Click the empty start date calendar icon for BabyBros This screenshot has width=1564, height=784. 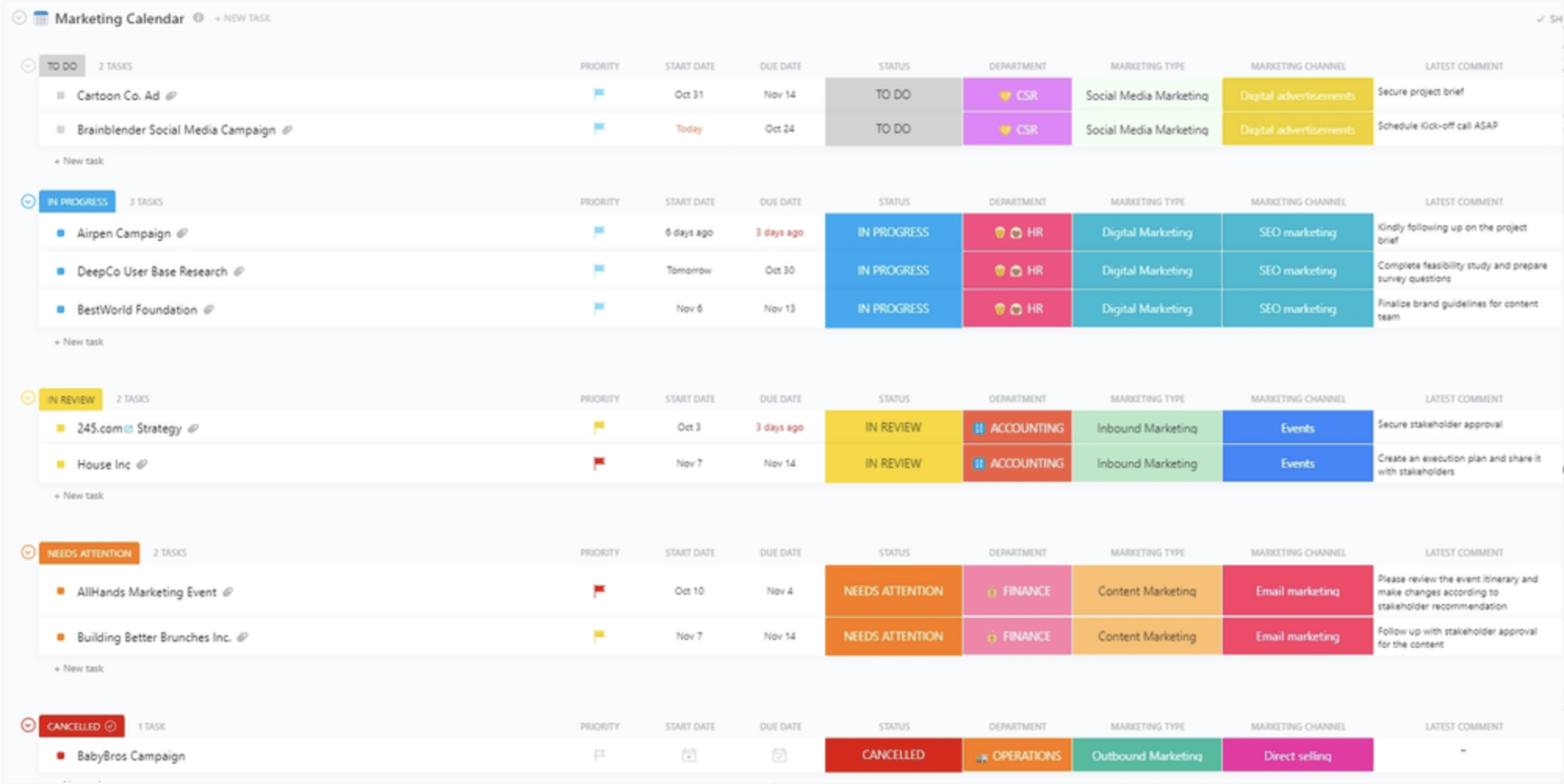[x=689, y=756]
